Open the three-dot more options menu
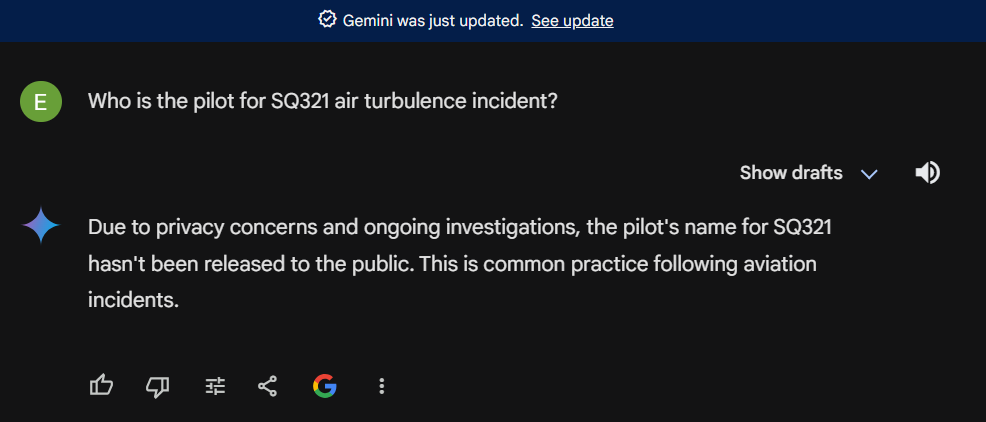Viewport: 986px width, 422px height. click(382, 385)
